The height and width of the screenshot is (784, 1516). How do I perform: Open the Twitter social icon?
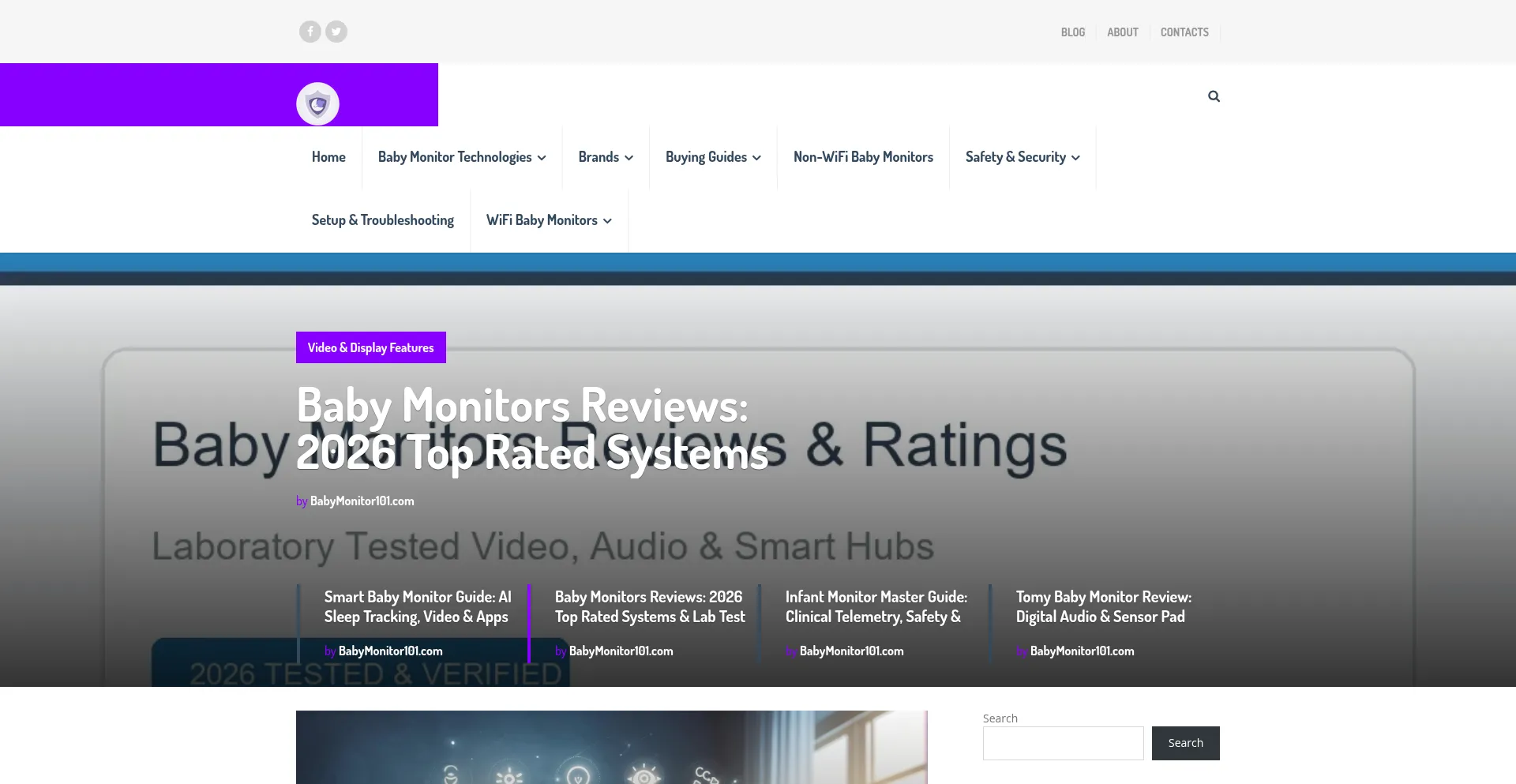coord(336,32)
